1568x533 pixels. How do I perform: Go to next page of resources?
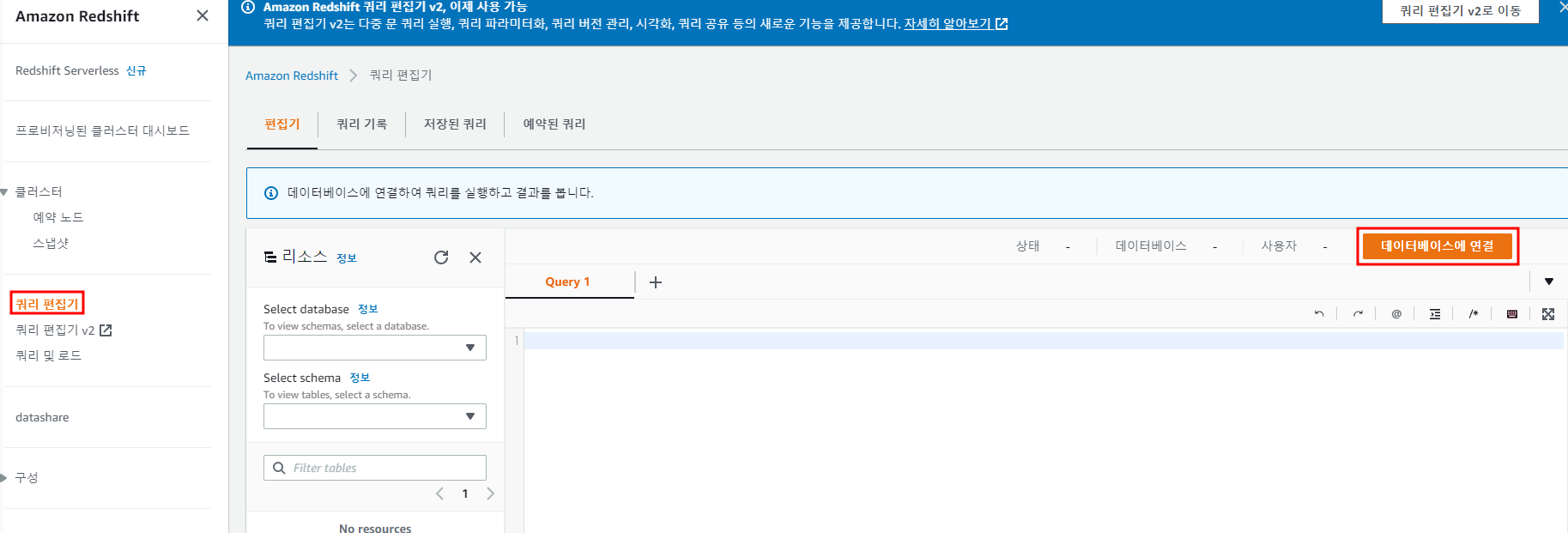491,494
